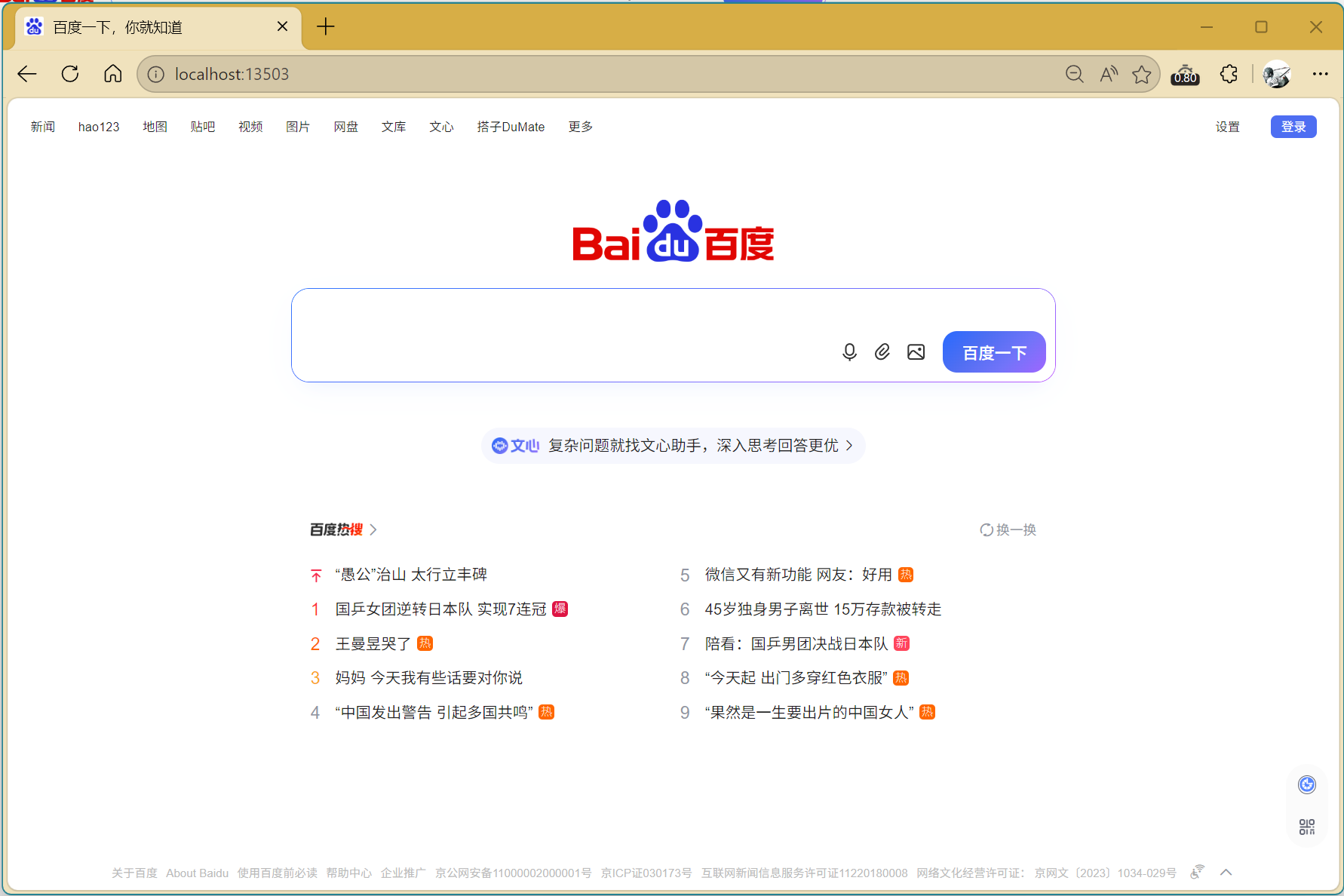Open hot search 陪看：国乒男团决战日本队

click(796, 643)
